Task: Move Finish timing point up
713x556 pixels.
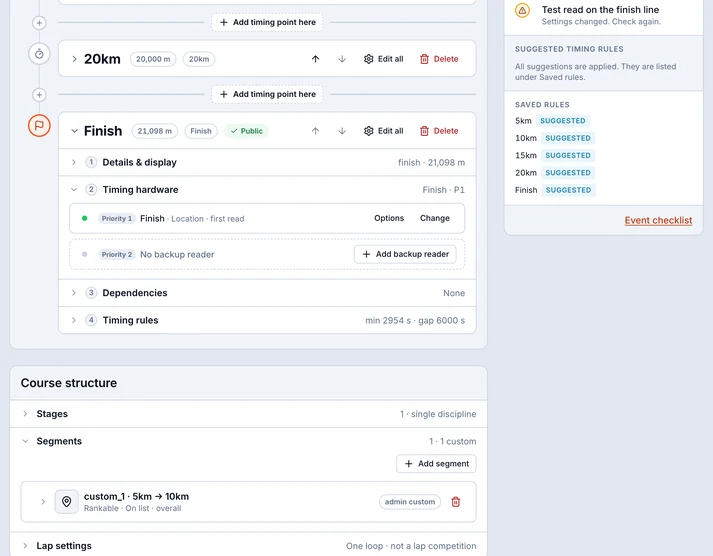Action: pos(315,131)
